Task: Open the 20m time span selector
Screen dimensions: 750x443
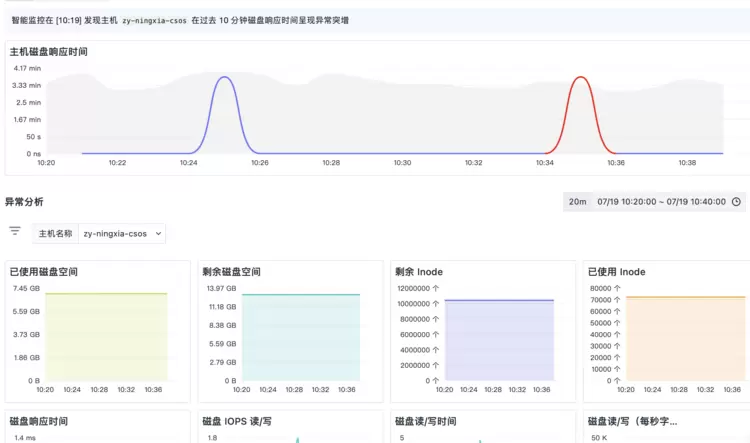Action: pos(577,201)
